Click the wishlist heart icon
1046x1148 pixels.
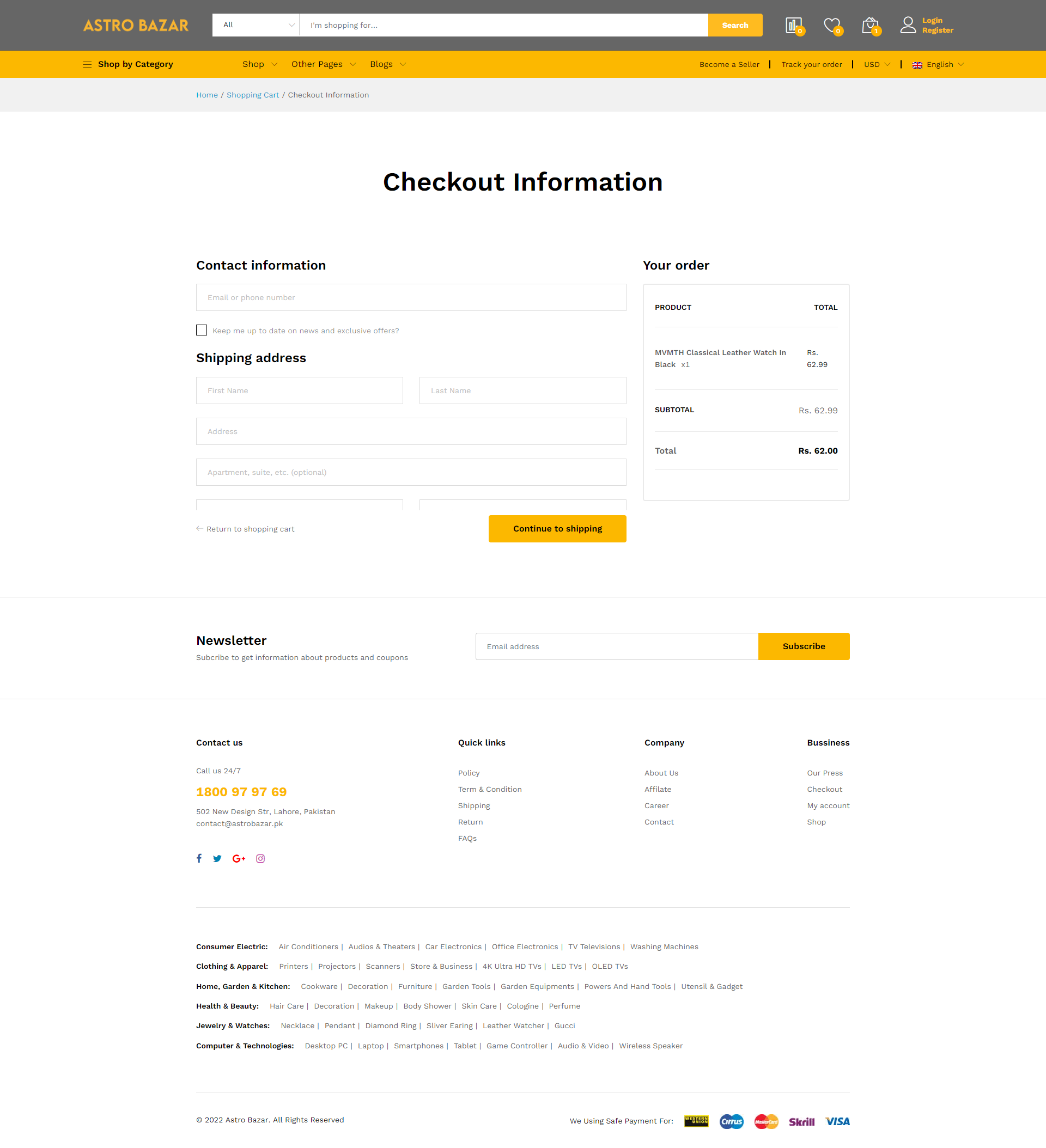[832, 25]
